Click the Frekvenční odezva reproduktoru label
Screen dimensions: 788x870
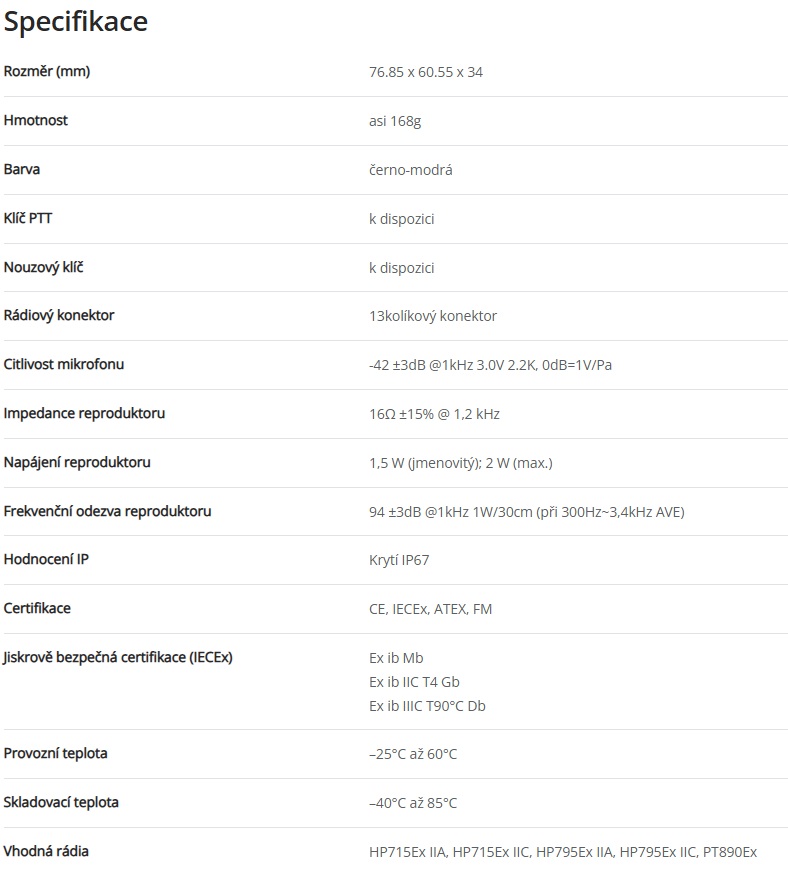[x=107, y=511]
